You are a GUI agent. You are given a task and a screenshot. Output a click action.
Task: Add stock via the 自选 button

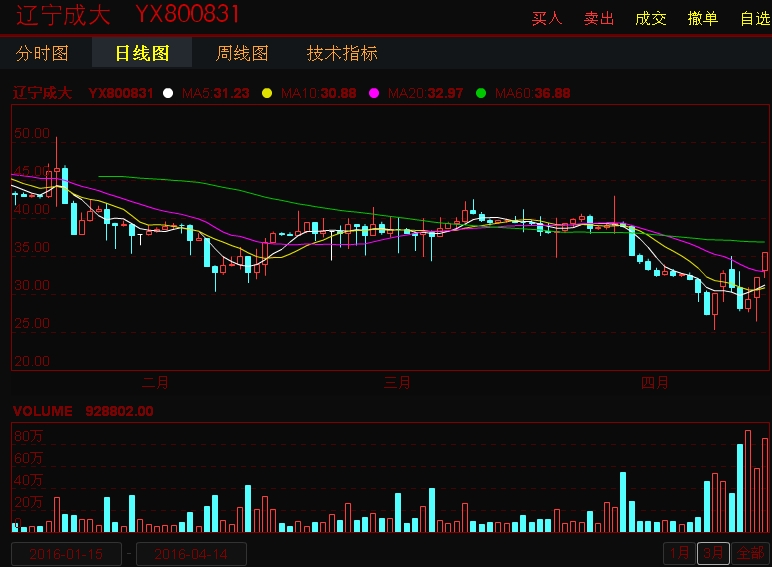coord(753,18)
